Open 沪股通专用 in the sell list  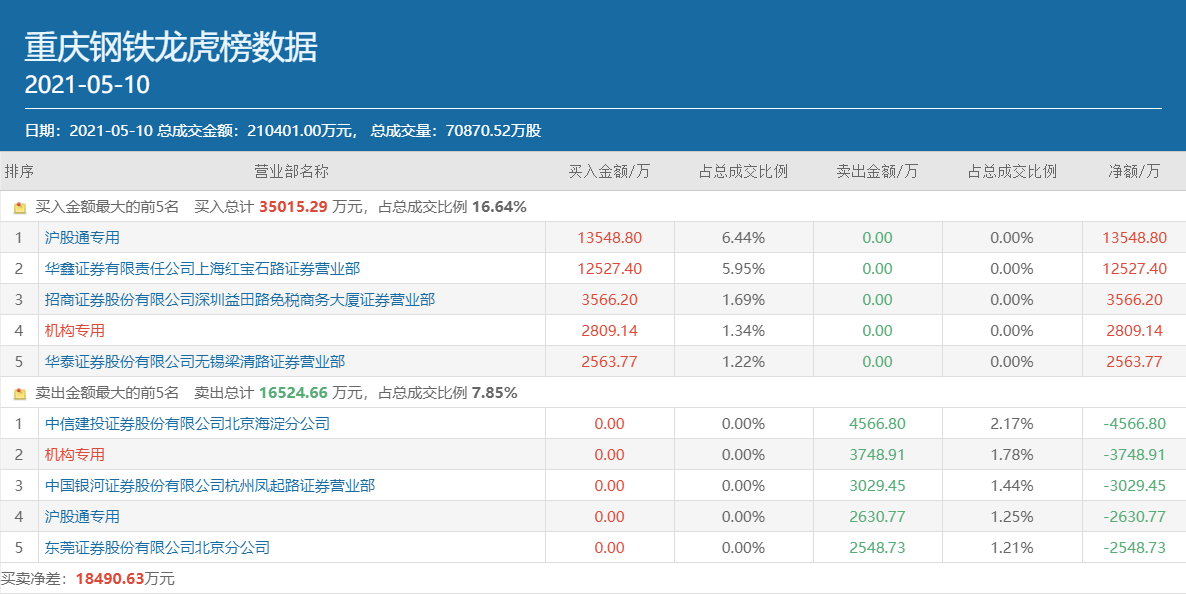(x=82, y=517)
